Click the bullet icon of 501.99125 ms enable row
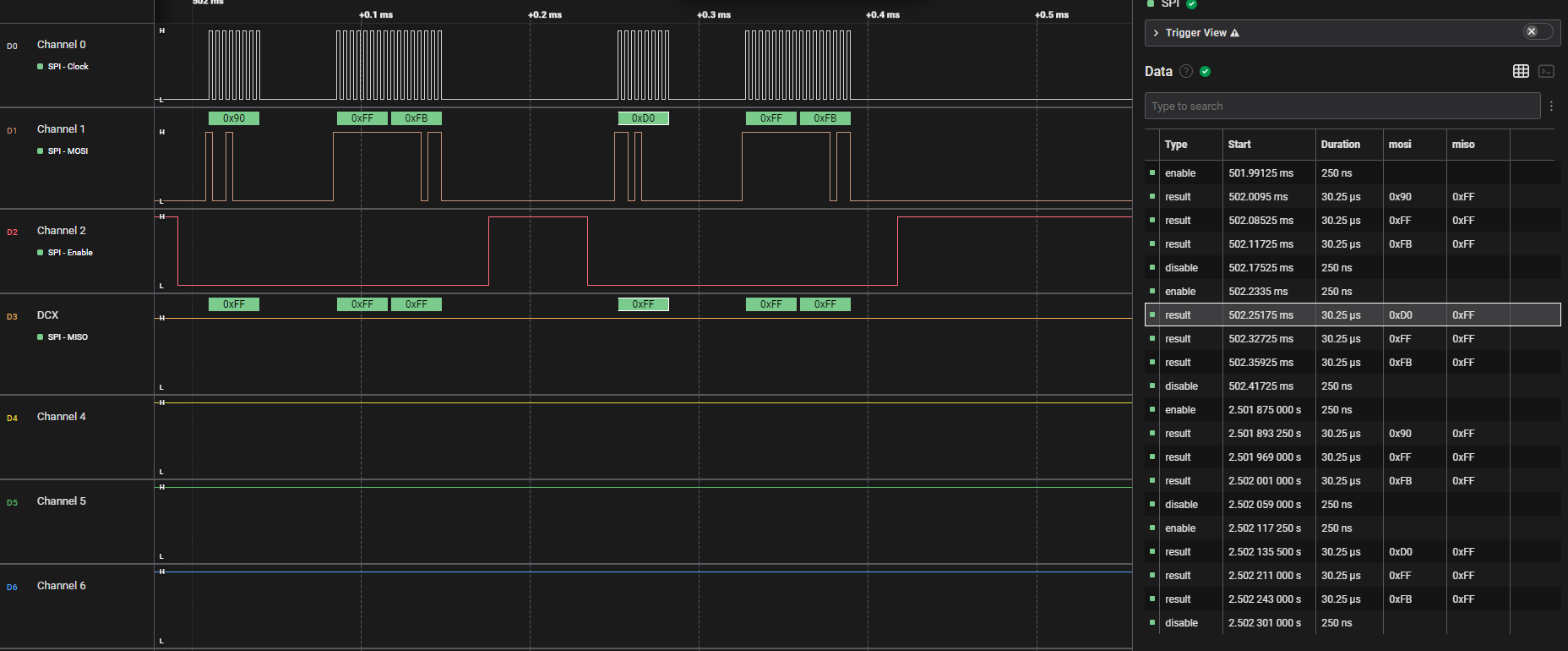Image resolution: width=1568 pixels, height=651 pixels. click(1152, 172)
